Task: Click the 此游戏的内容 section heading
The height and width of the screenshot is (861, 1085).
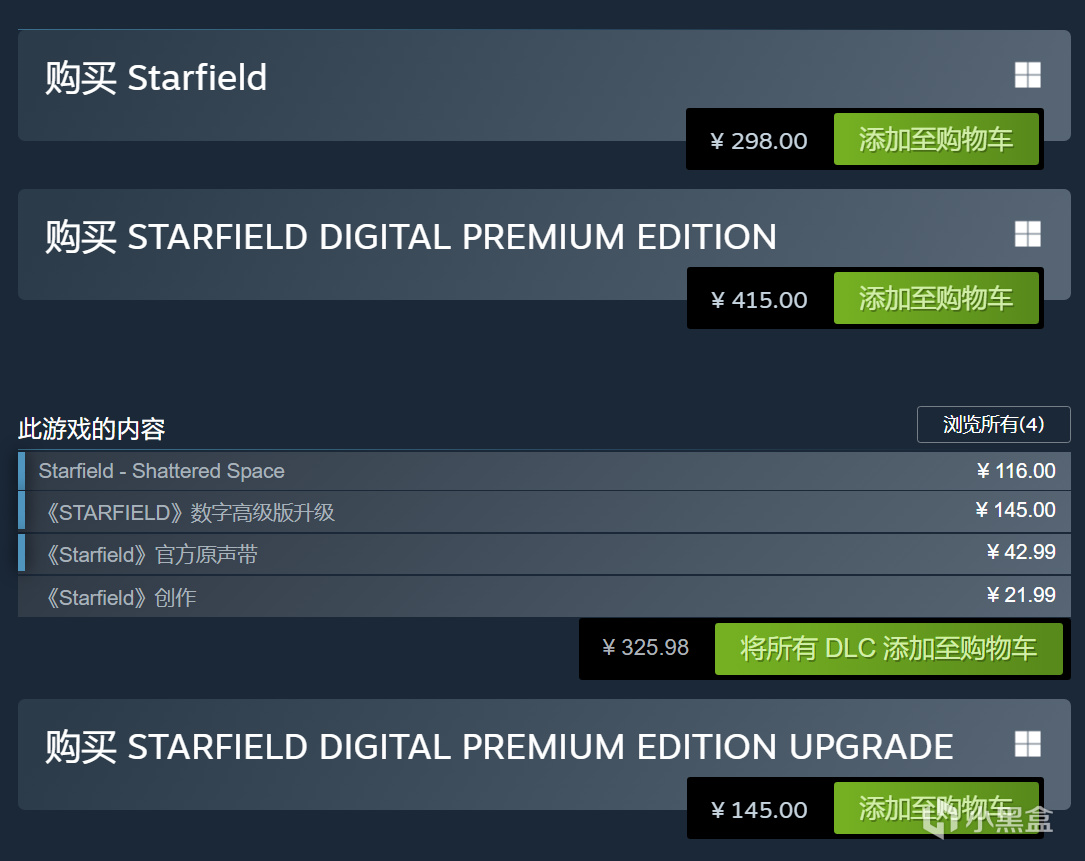Action: click(91, 429)
